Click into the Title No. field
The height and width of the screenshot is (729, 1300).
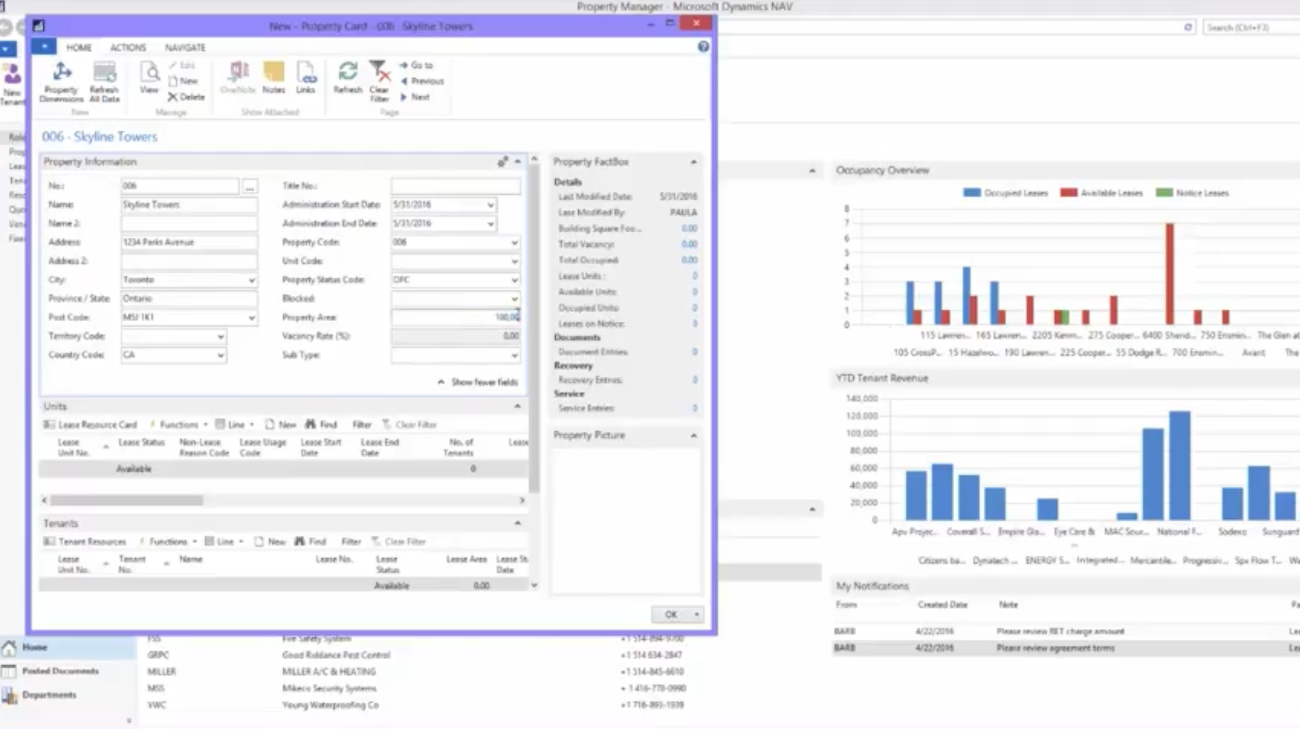(456, 186)
